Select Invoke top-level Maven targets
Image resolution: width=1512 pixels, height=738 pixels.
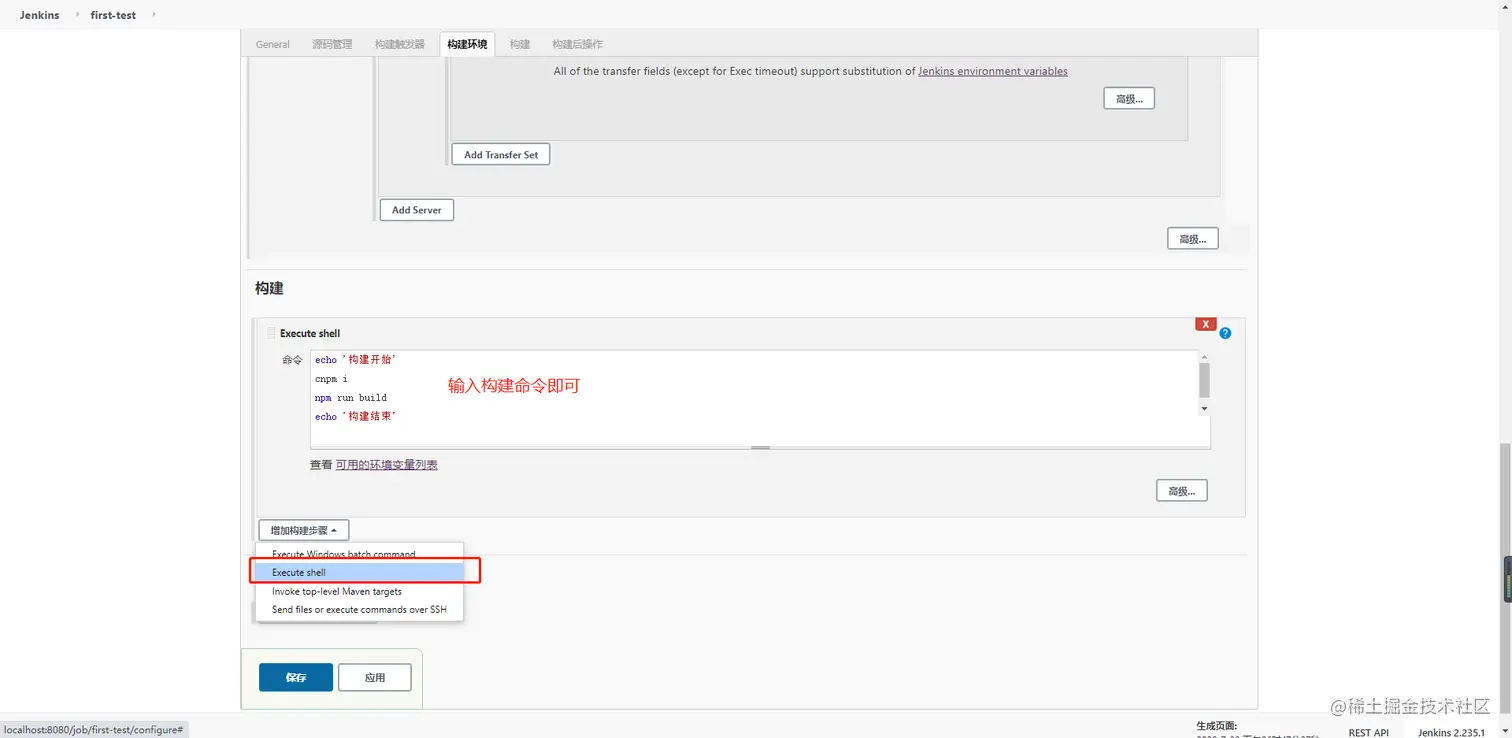pos(338,591)
